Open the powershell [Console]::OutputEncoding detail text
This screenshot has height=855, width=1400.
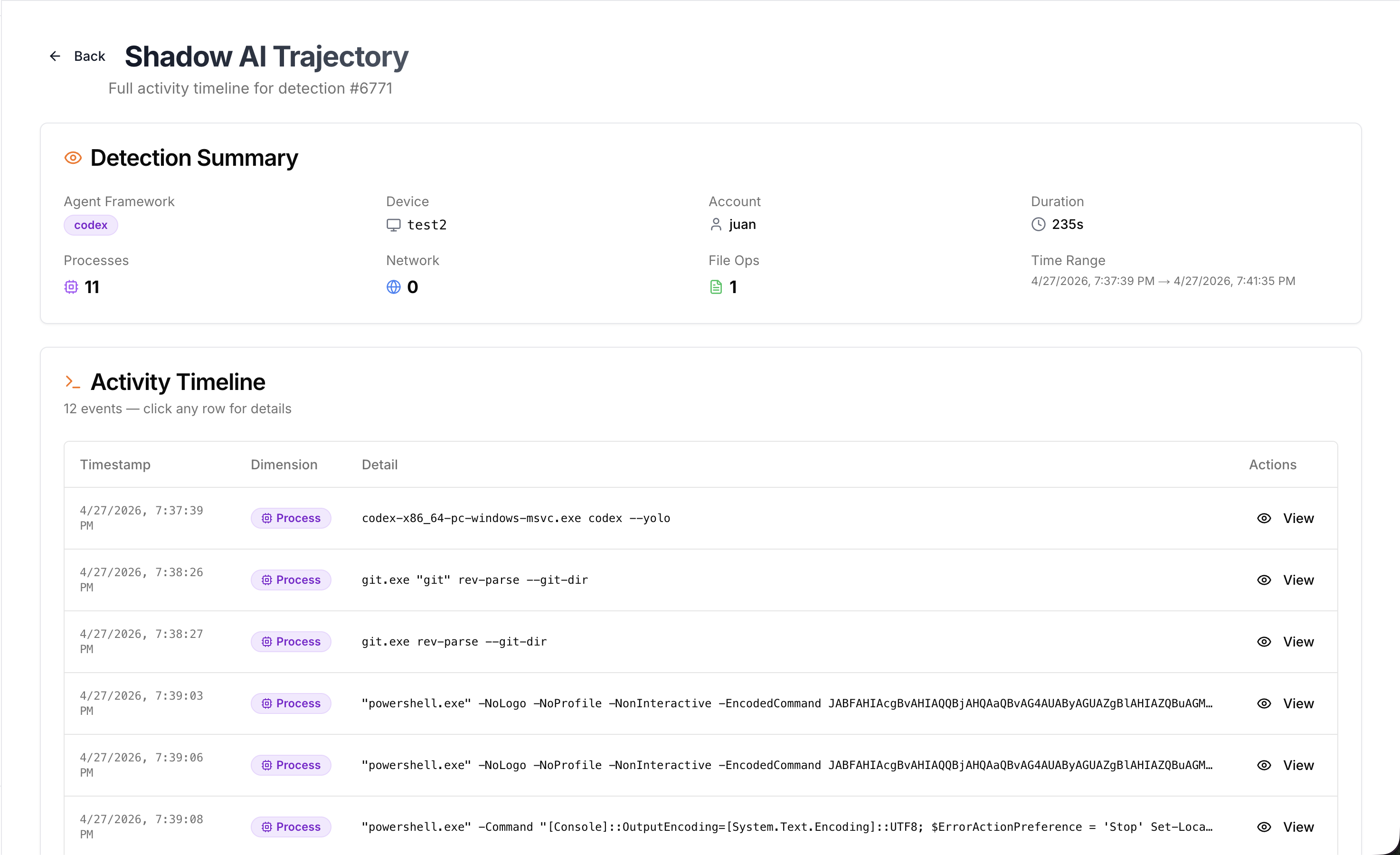pos(787,827)
